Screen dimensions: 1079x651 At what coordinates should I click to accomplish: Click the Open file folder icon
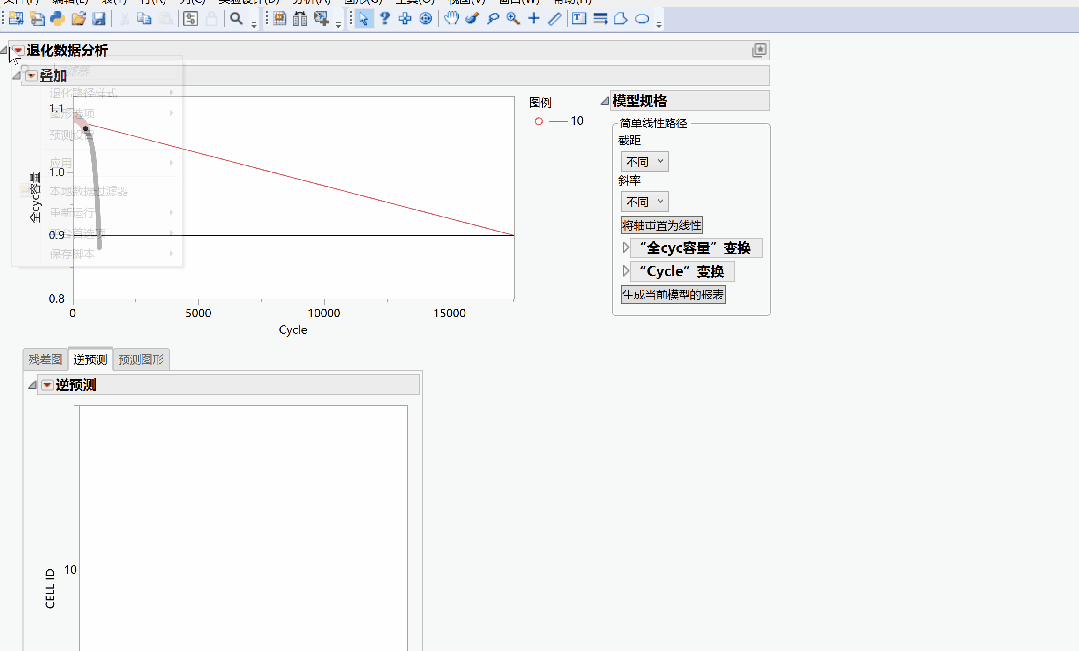78,19
